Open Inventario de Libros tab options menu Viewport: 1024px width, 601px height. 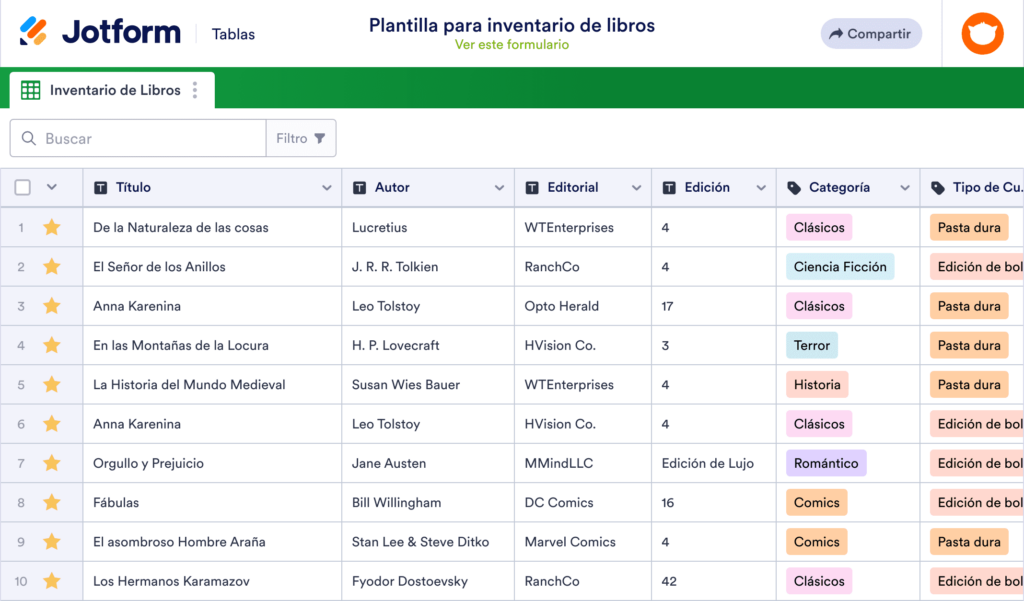coord(195,90)
